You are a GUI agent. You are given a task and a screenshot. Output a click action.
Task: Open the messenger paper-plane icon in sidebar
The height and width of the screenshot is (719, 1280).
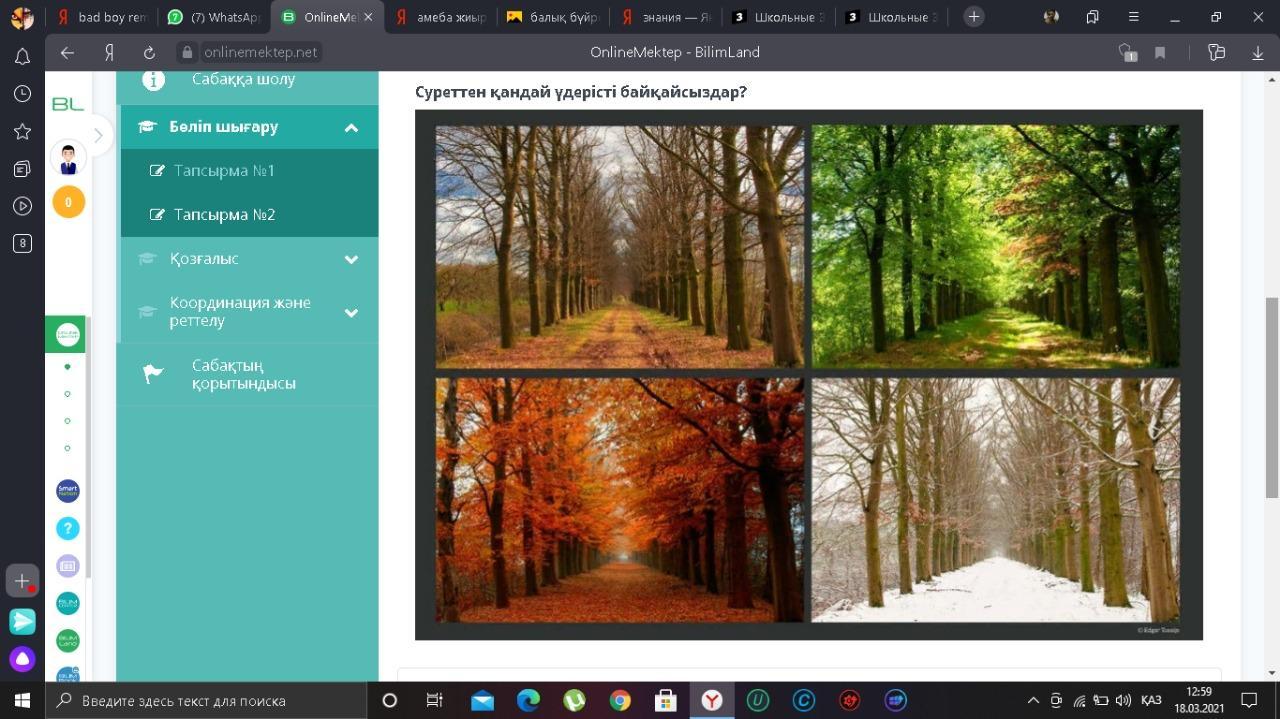[22, 621]
